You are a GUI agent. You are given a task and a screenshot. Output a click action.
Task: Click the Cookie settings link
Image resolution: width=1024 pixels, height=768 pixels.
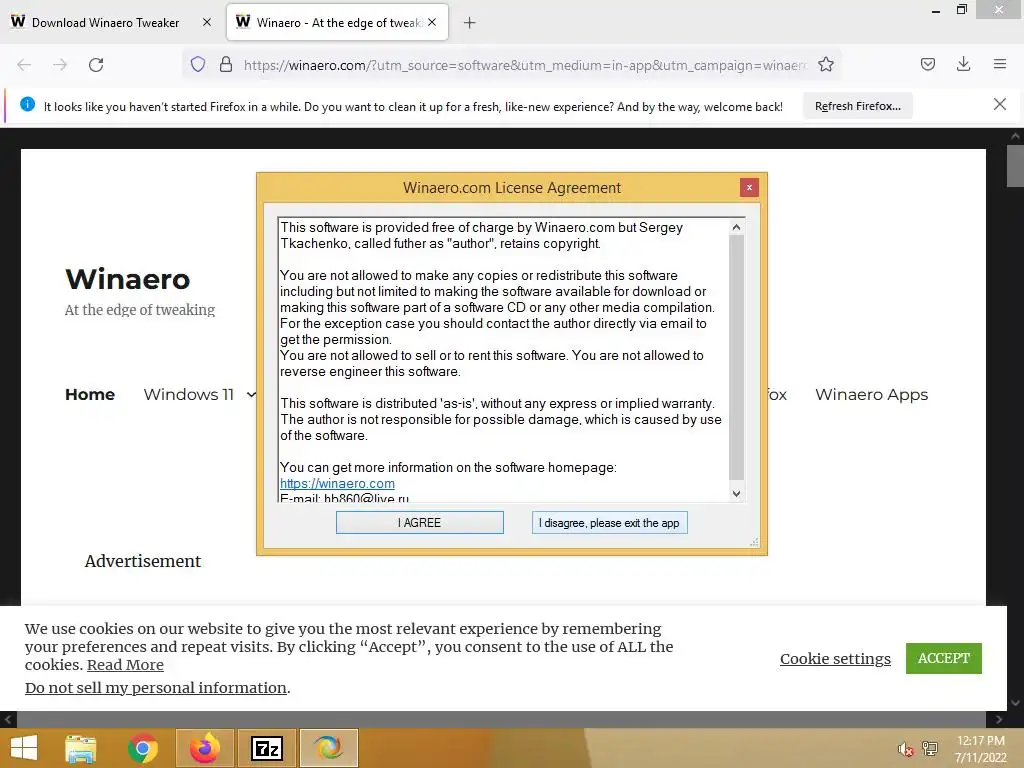click(x=835, y=658)
